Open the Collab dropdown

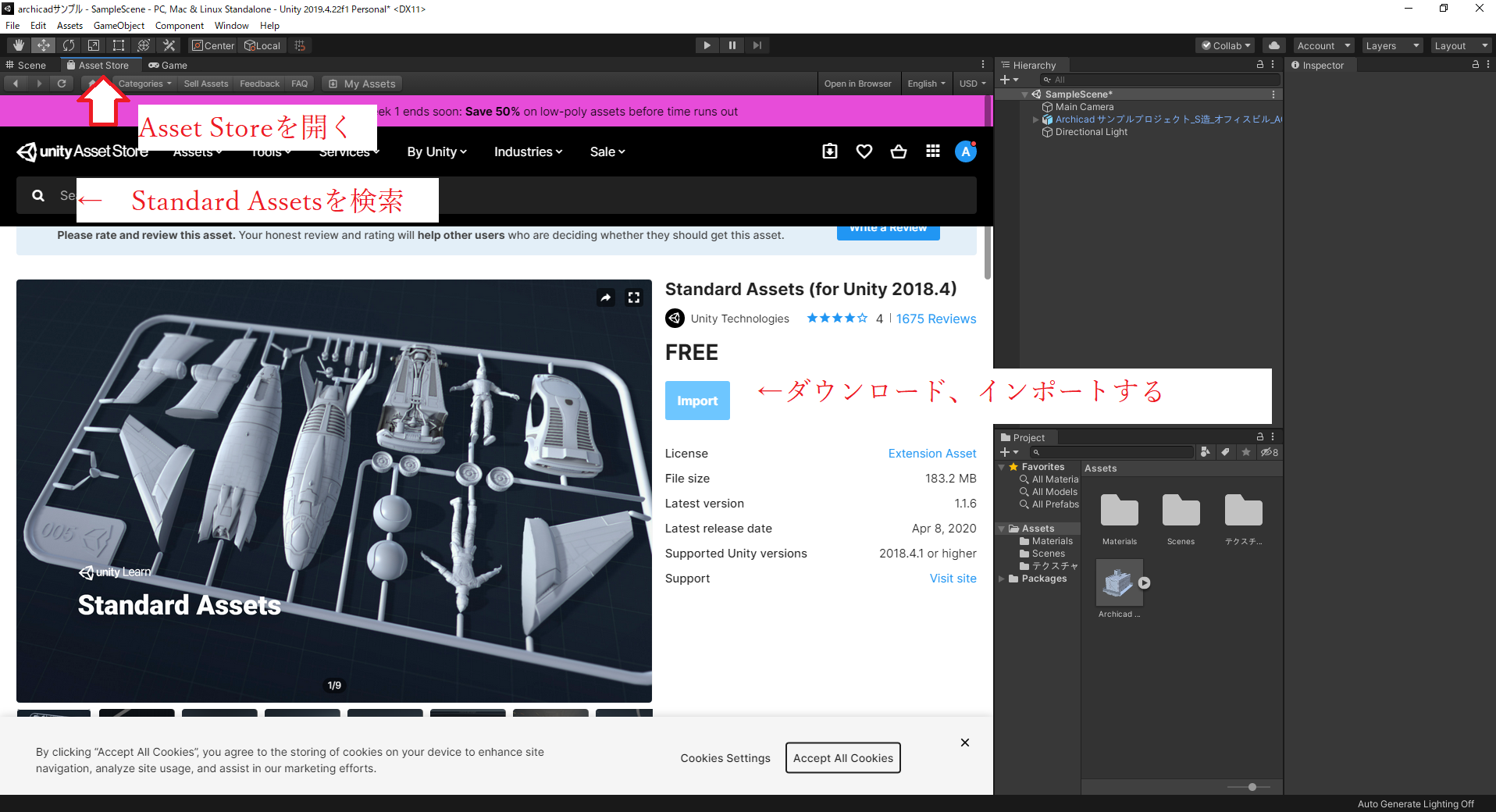click(1225, 45)
